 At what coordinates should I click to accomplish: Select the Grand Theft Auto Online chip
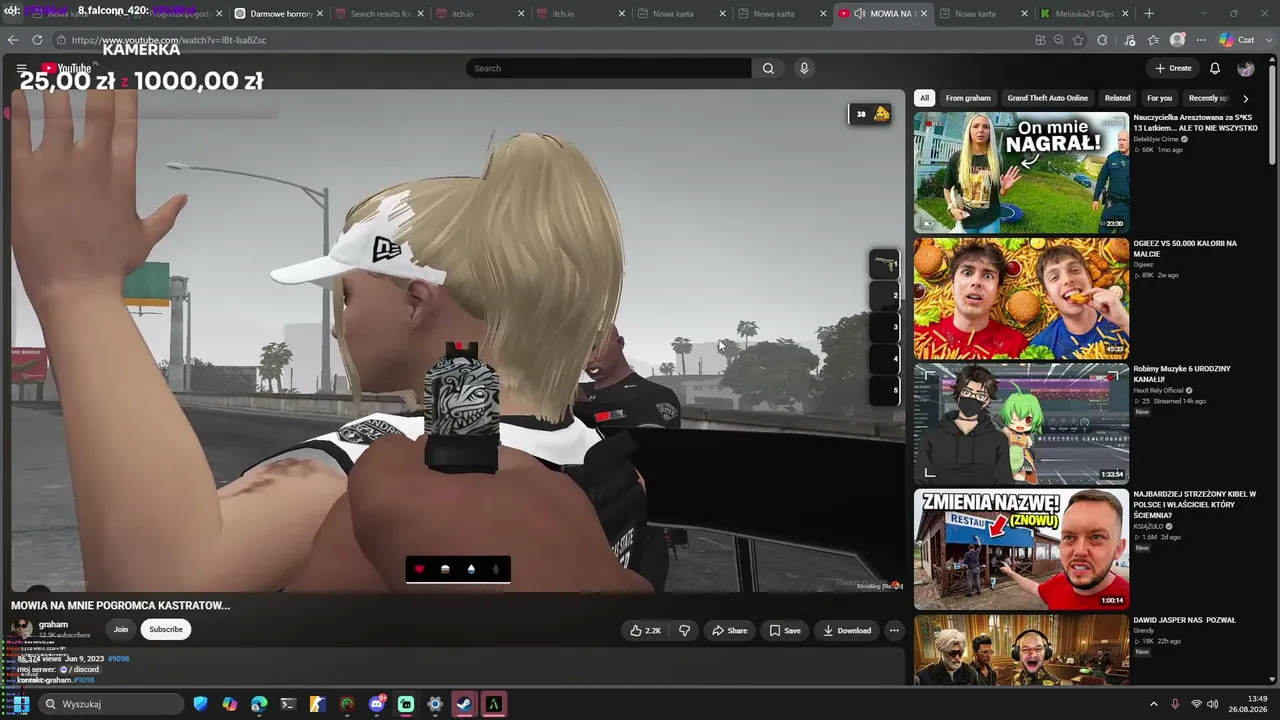[x=1047, y=98]
